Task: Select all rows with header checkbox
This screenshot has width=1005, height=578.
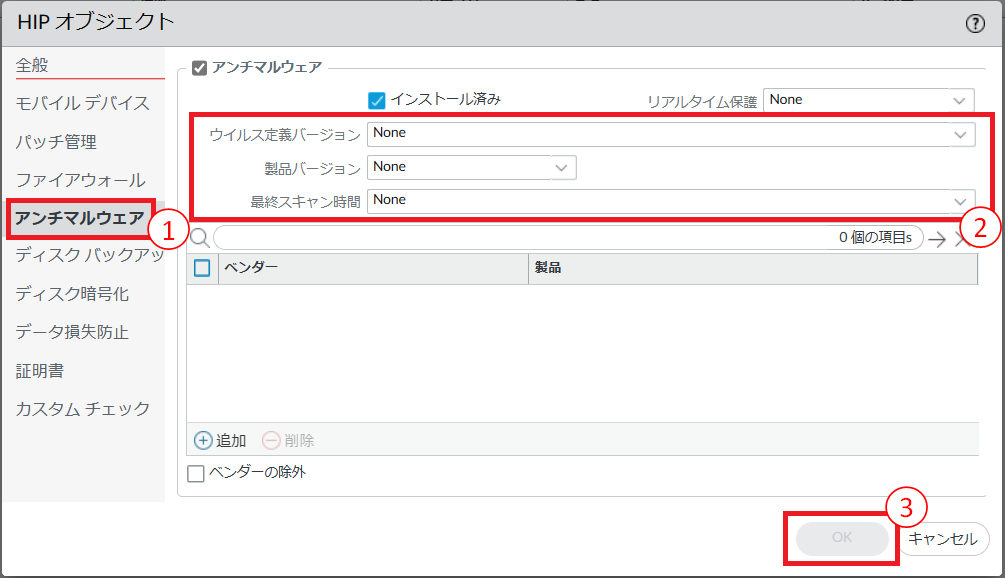Action: (202, 268)
